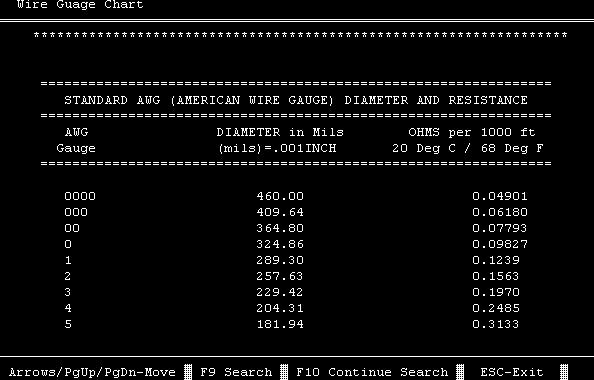The image size is (594, 380).
Task: Click the F9 Search command
Action: point(236,372)
